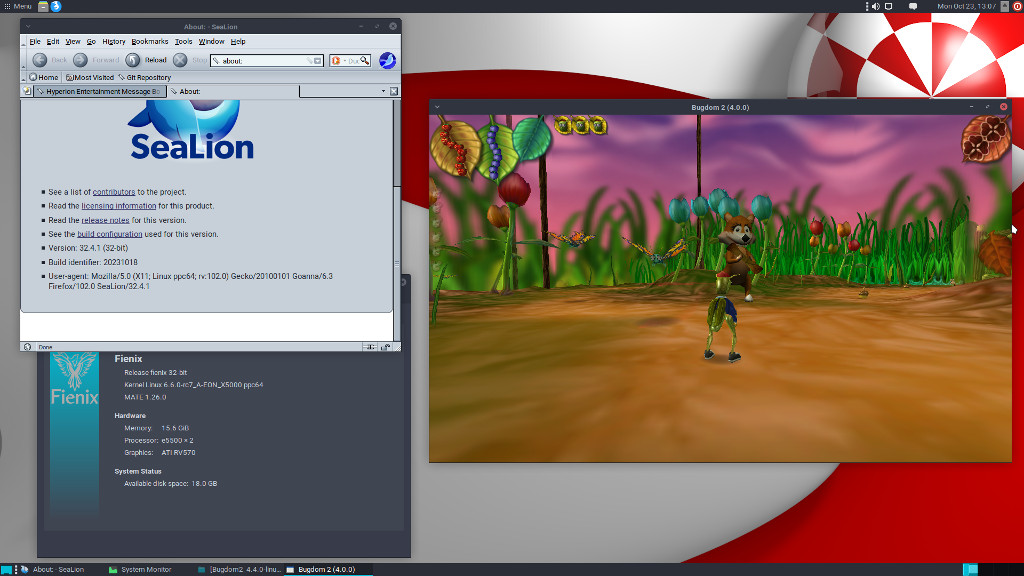
Task: Collapse the navigation toolbar grippy
Action: point(24,60)
